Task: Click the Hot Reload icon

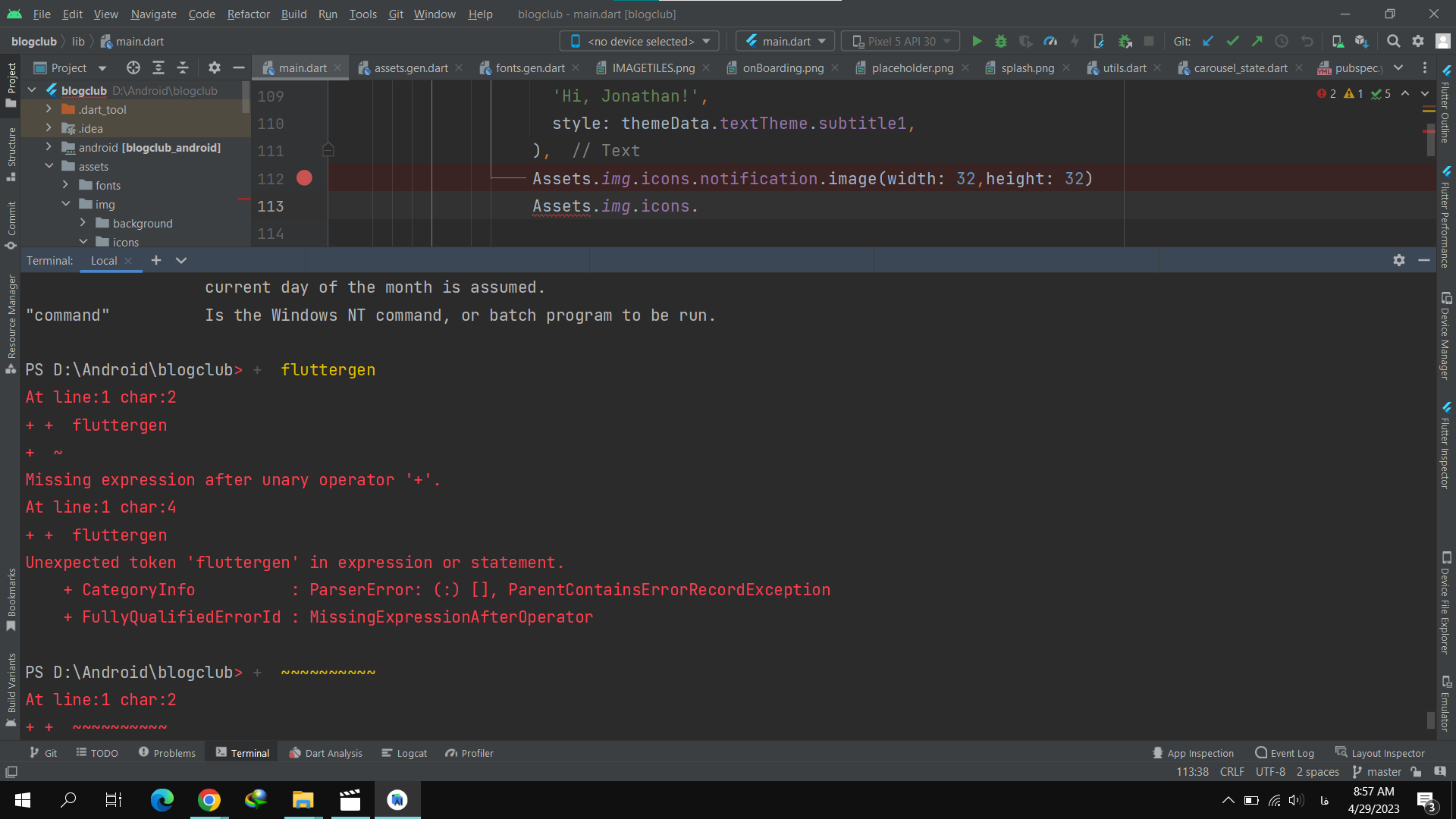Action: coord(1075,40)
